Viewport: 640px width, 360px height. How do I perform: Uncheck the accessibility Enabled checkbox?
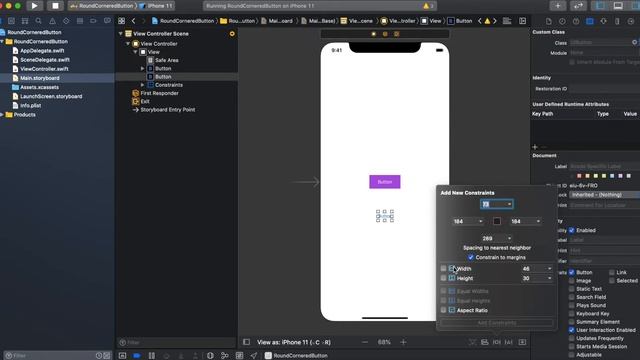571,230
